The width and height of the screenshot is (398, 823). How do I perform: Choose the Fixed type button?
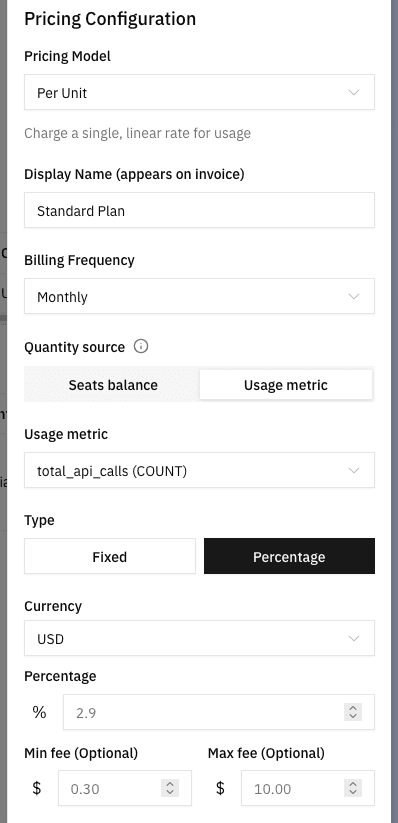pyautogui.click(x=110, y=556)
